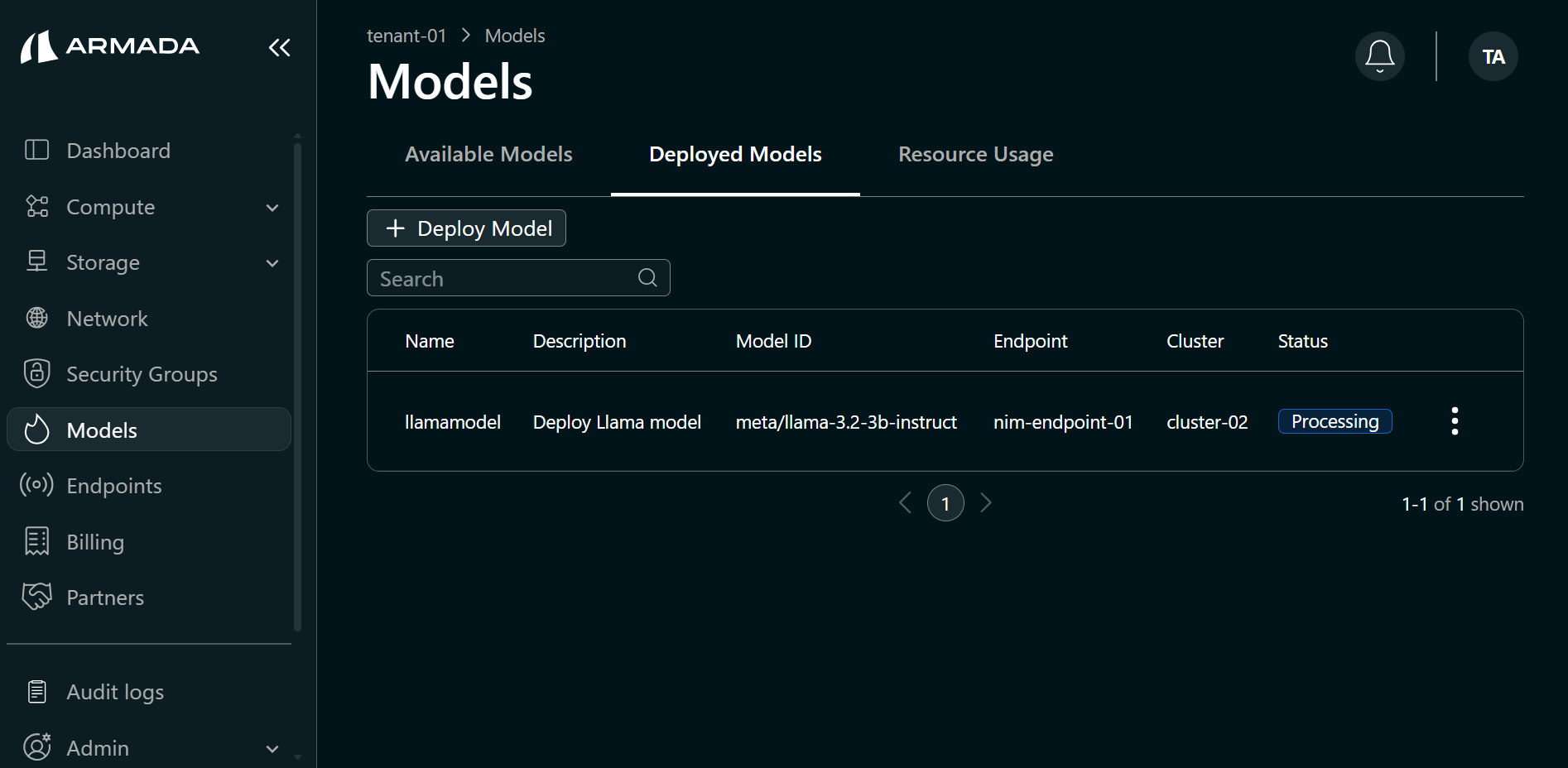Click the Processing status badge
1568x768 pixels.
point(1335,421)
